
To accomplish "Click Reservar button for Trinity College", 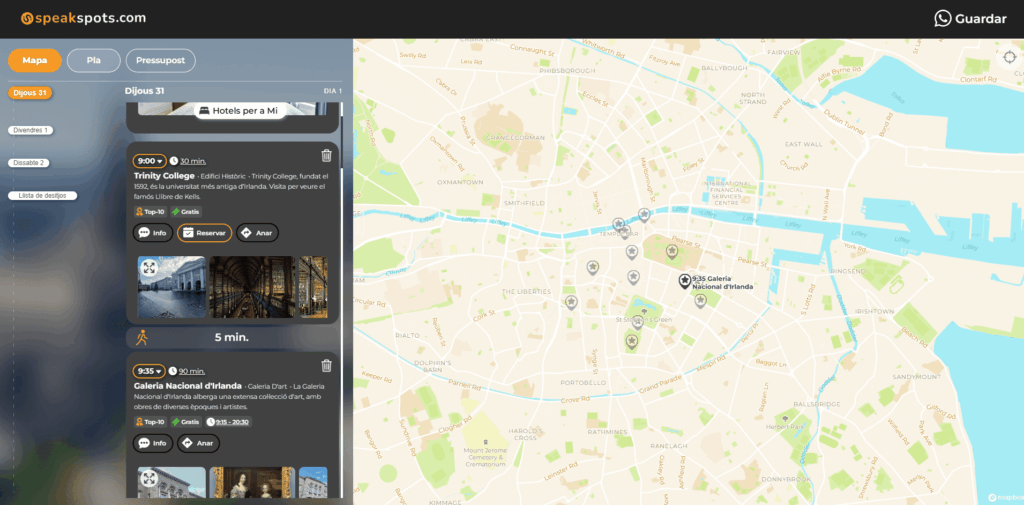I will tap(204, 233).
